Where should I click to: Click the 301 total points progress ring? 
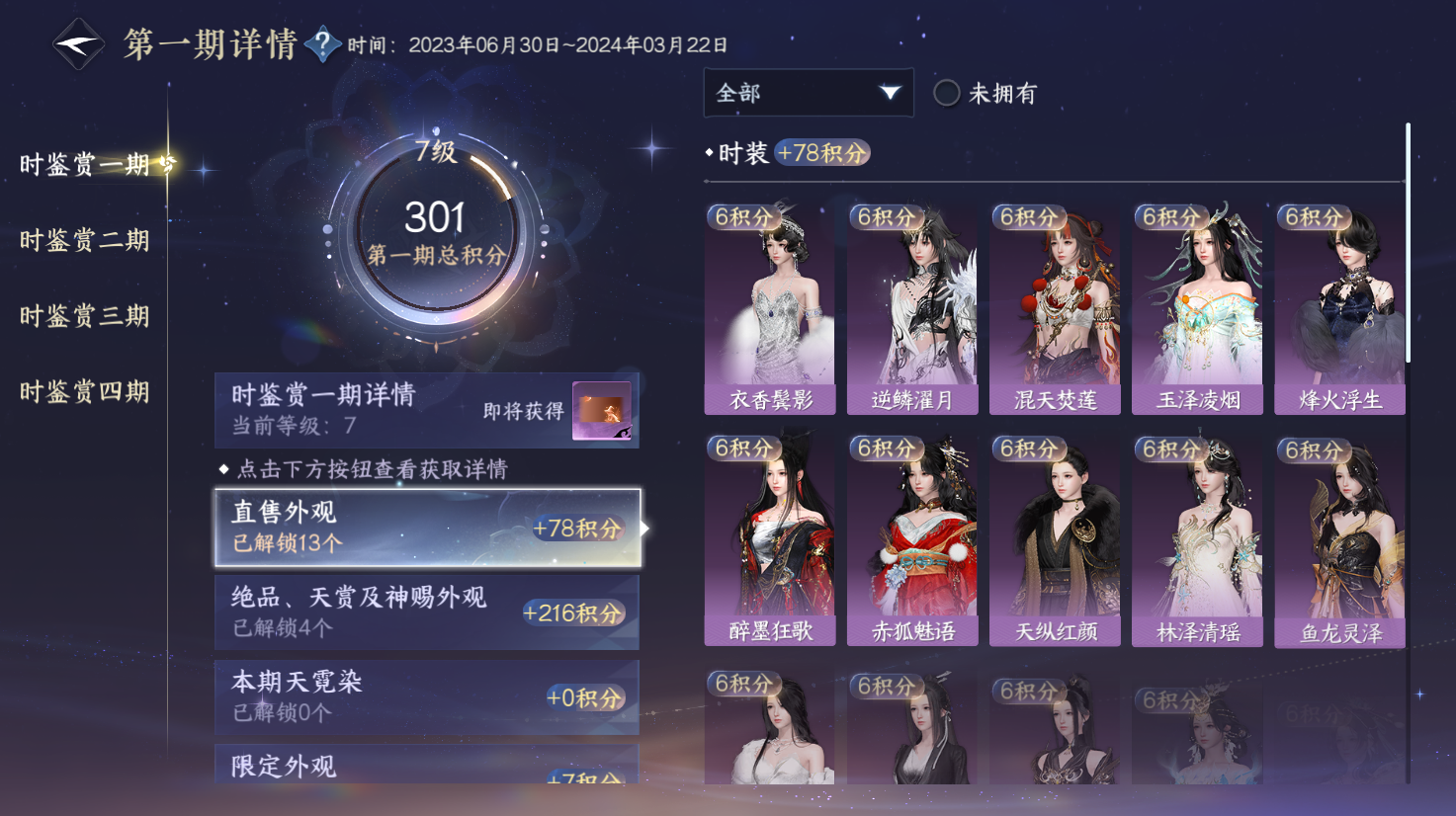coord(435,237)
